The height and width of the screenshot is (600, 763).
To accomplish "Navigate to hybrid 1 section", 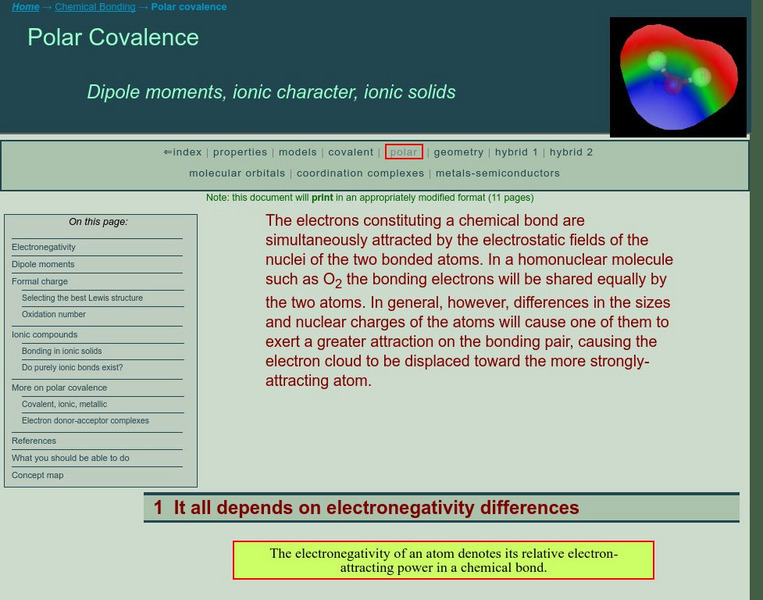I will (516, 152).
